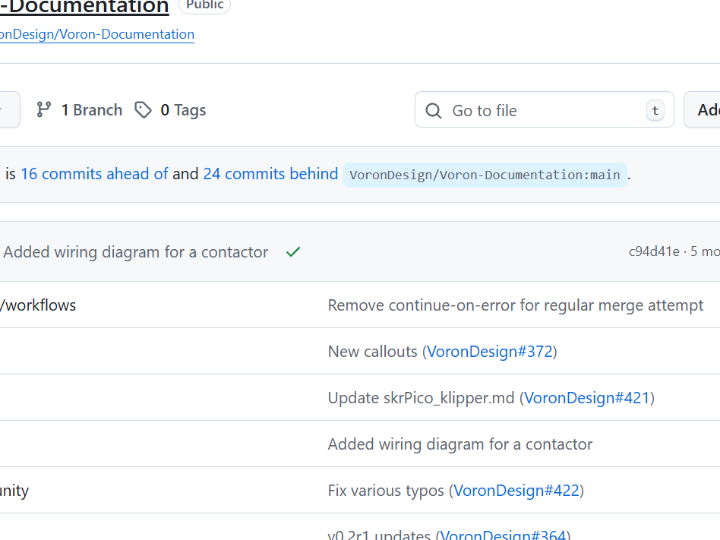Open the workflows folder
Viewport: 720px width, 540px height.
38,305
